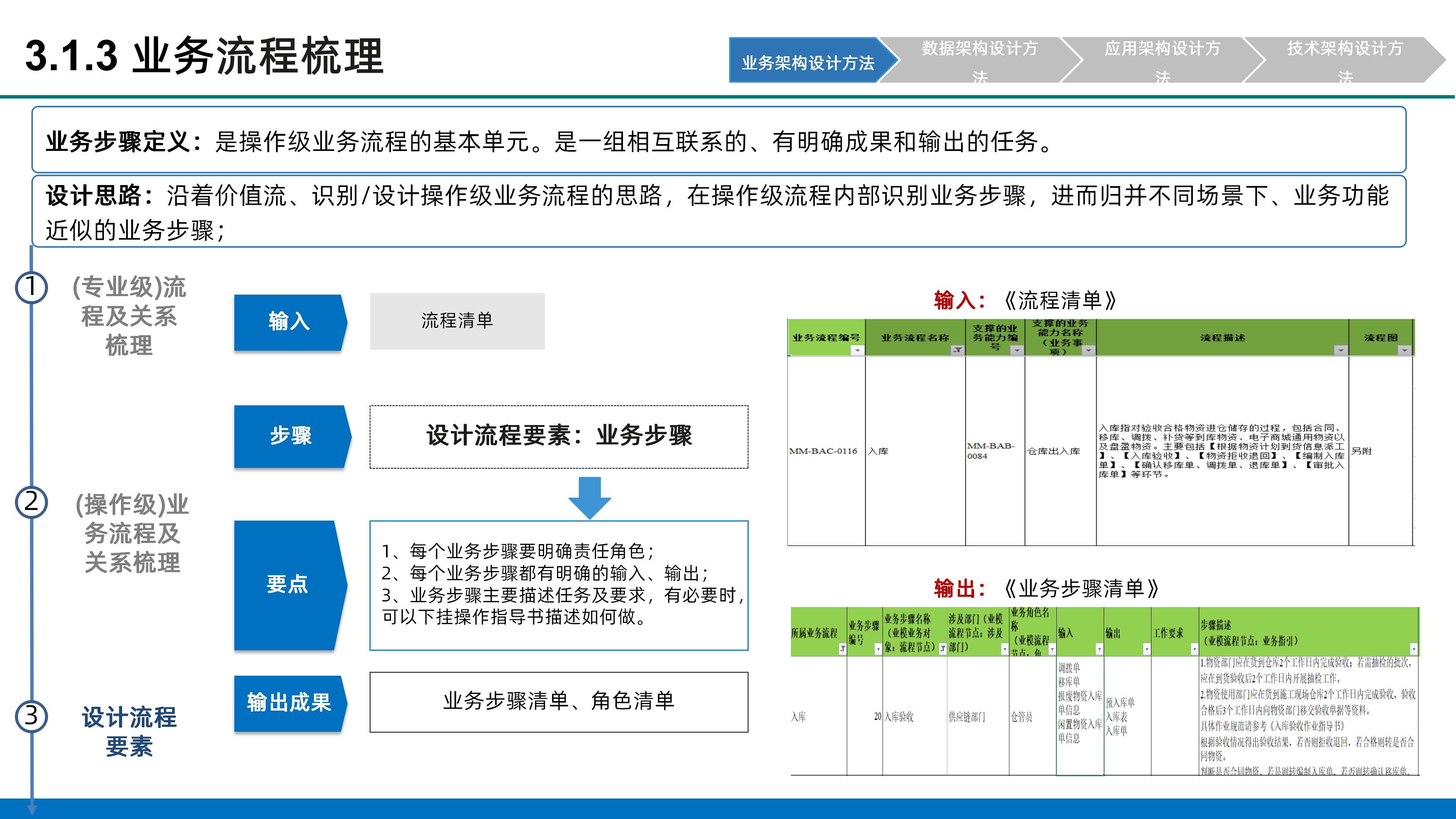Click the circled step number 2
Image resolution: width=1456 pixels, height=819 pixels.
point(31,501)
